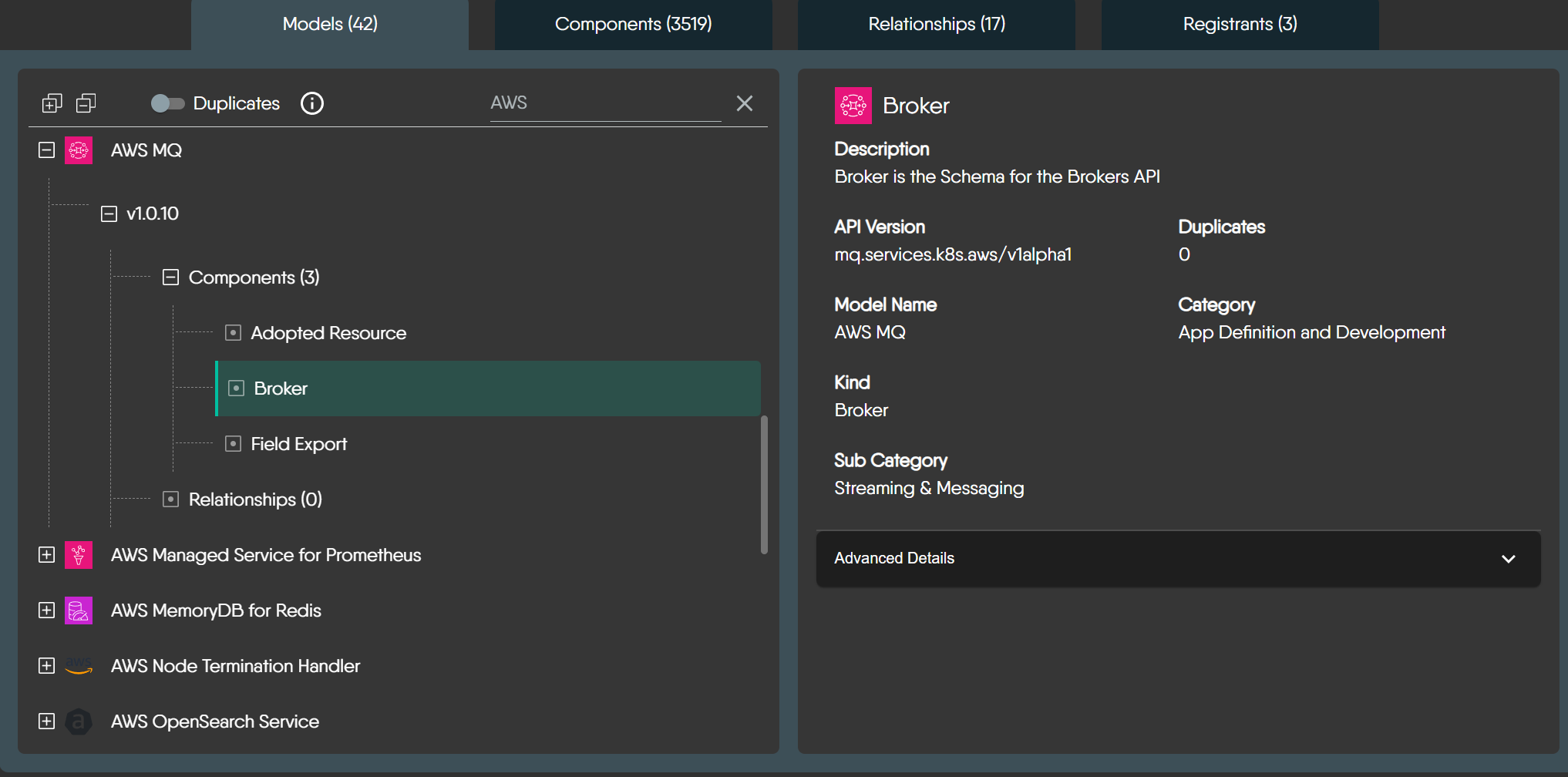Collapse the v1.0.10 version node
Viewport: 1568px width, 777px height.
tap(109, 214)
